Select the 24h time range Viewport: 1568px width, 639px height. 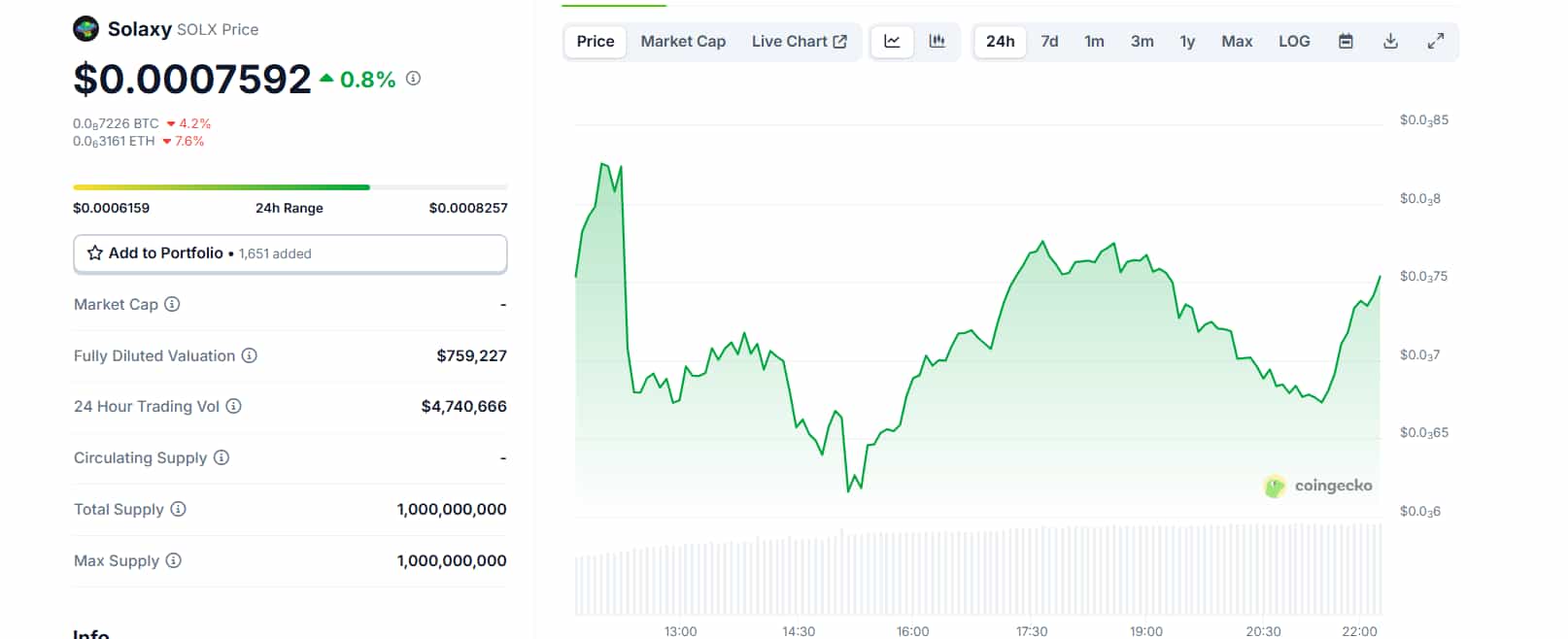[x=1001, y=41]
